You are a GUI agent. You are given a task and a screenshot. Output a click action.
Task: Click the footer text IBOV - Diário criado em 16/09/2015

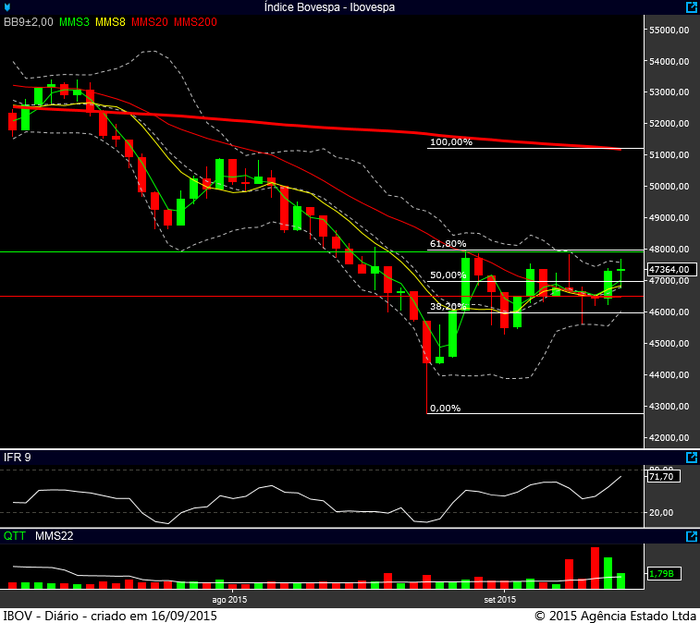tap(110, 616)
